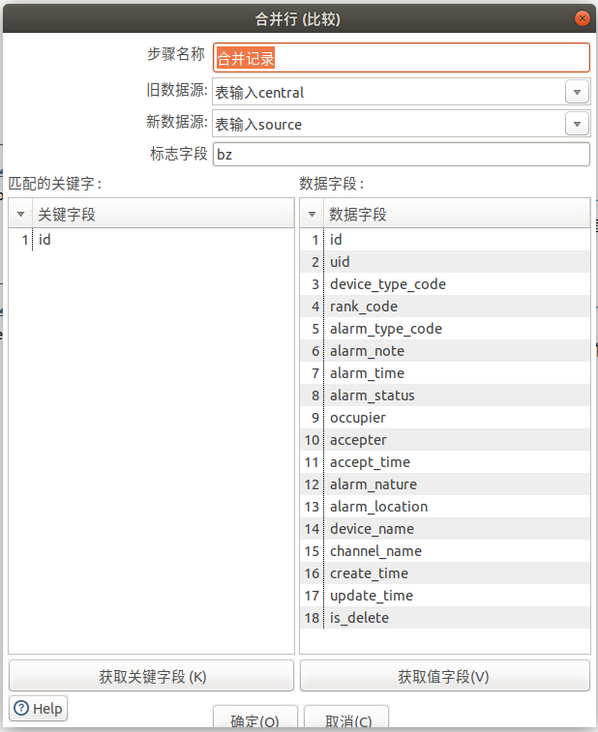Click the Help question mark icon
598x732 pixels.
pos(21,708)
